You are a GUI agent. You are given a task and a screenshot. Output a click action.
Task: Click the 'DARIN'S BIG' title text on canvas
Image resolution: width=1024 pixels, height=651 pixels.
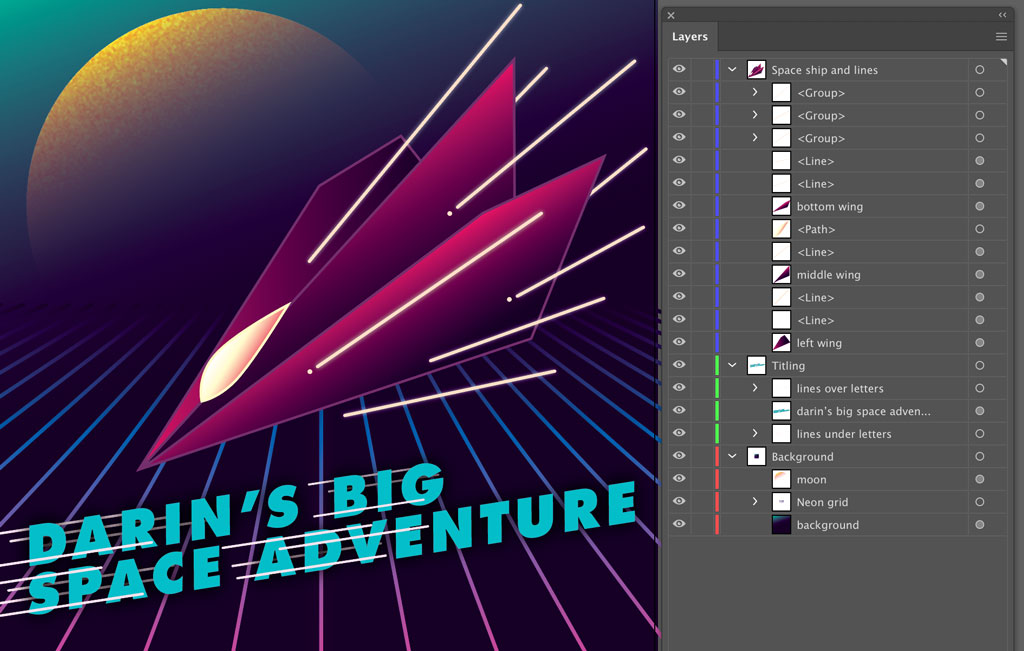tap(238, 516)
